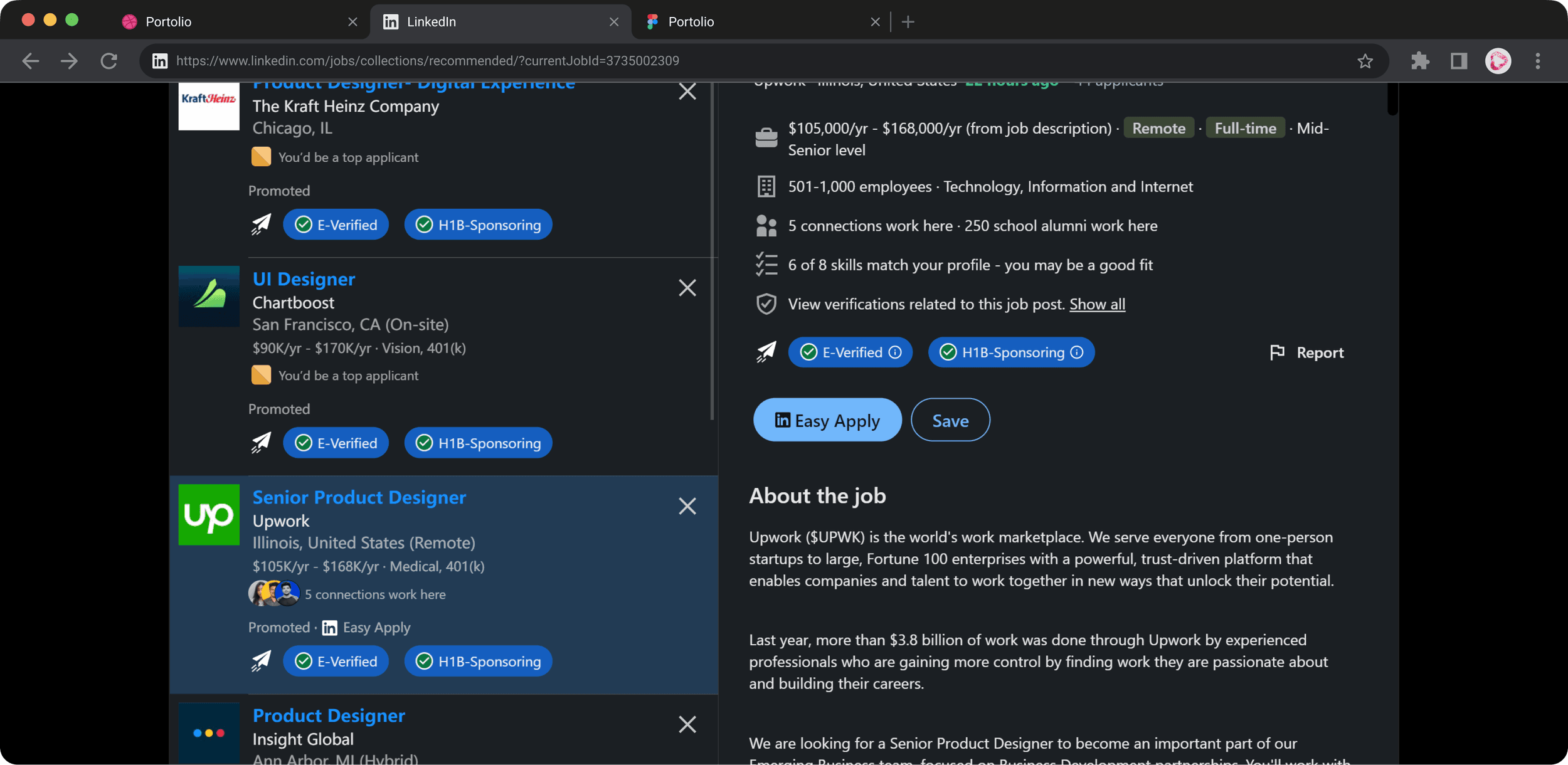Open the Show all verifications link
1568x765 pixels.
coord(1096,304)
